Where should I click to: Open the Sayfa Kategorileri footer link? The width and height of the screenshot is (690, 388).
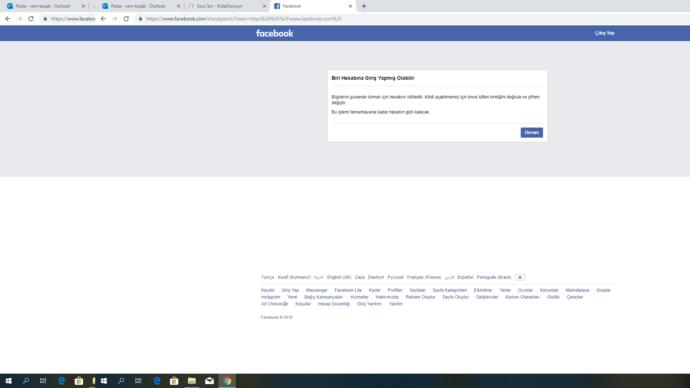(x=449, y=290)
